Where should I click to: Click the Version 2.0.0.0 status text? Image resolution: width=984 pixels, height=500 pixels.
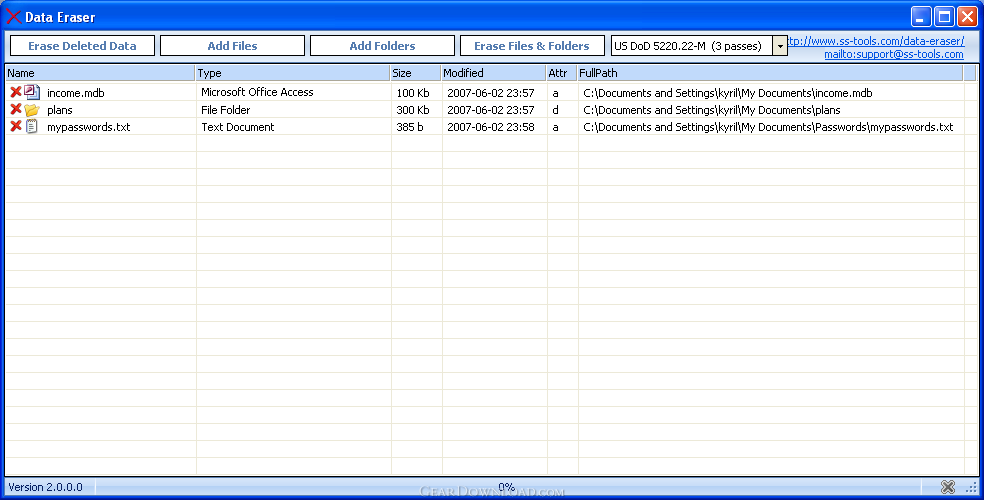tap(45, 487)
